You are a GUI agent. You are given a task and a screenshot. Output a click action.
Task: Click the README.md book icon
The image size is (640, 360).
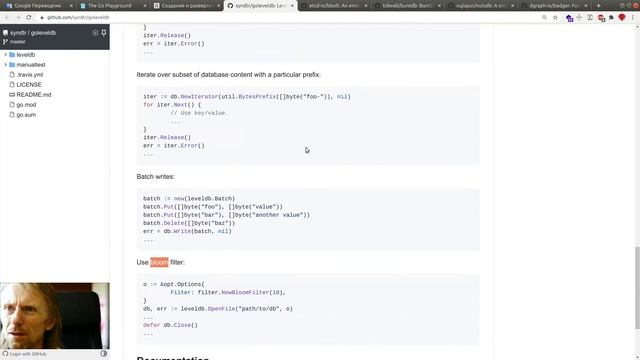pyautogui.click(x=12, y=94)
